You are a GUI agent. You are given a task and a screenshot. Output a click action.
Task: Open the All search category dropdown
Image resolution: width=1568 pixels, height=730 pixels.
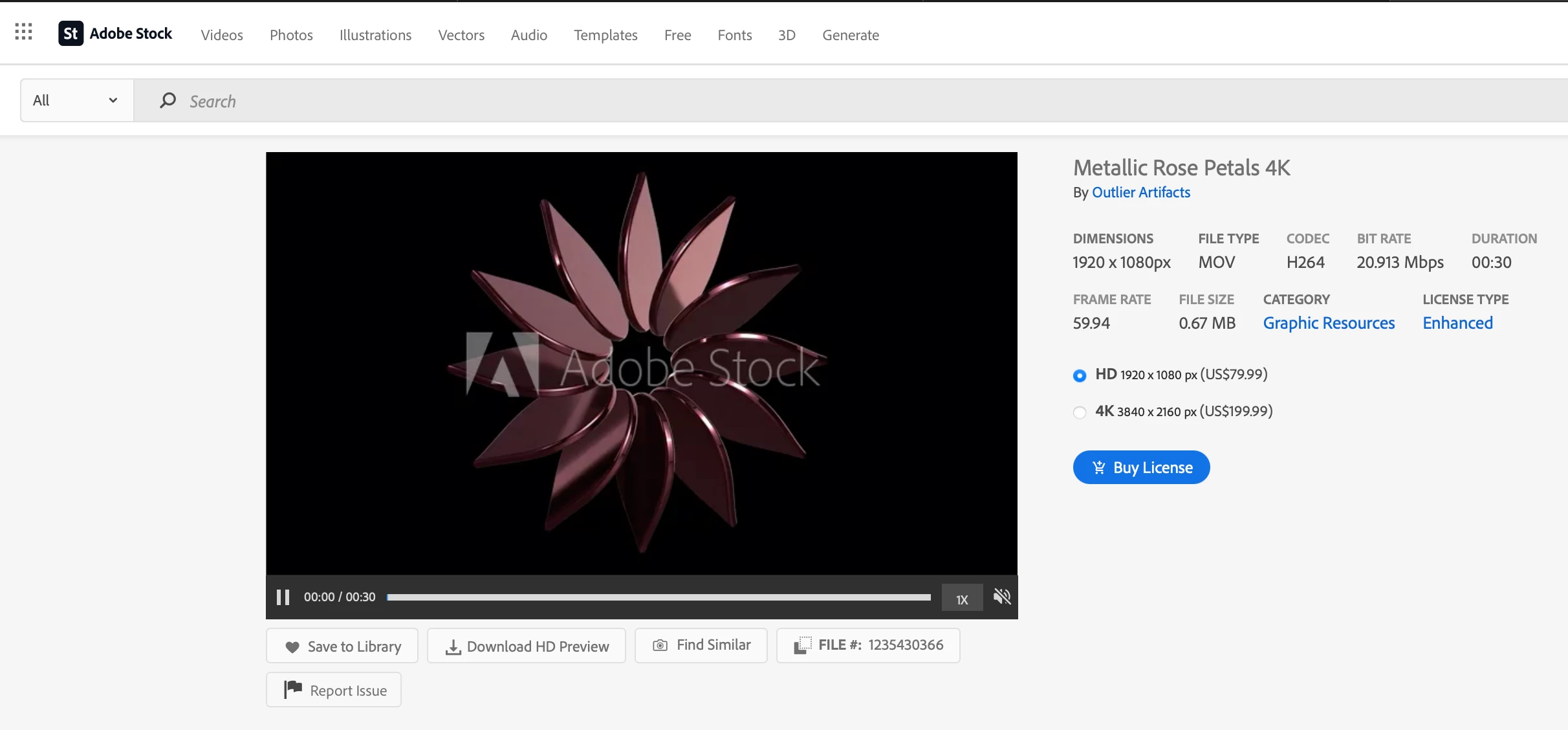tap(76, 100)
